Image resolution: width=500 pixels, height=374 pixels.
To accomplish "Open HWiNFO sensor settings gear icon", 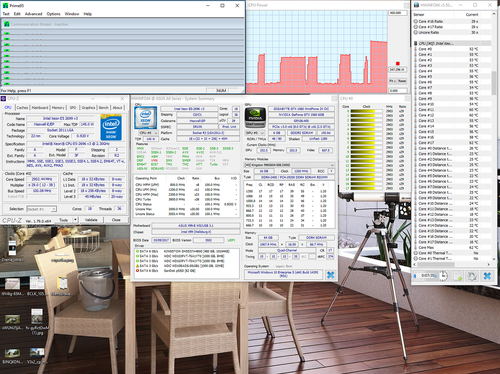I will click(473, 276).
